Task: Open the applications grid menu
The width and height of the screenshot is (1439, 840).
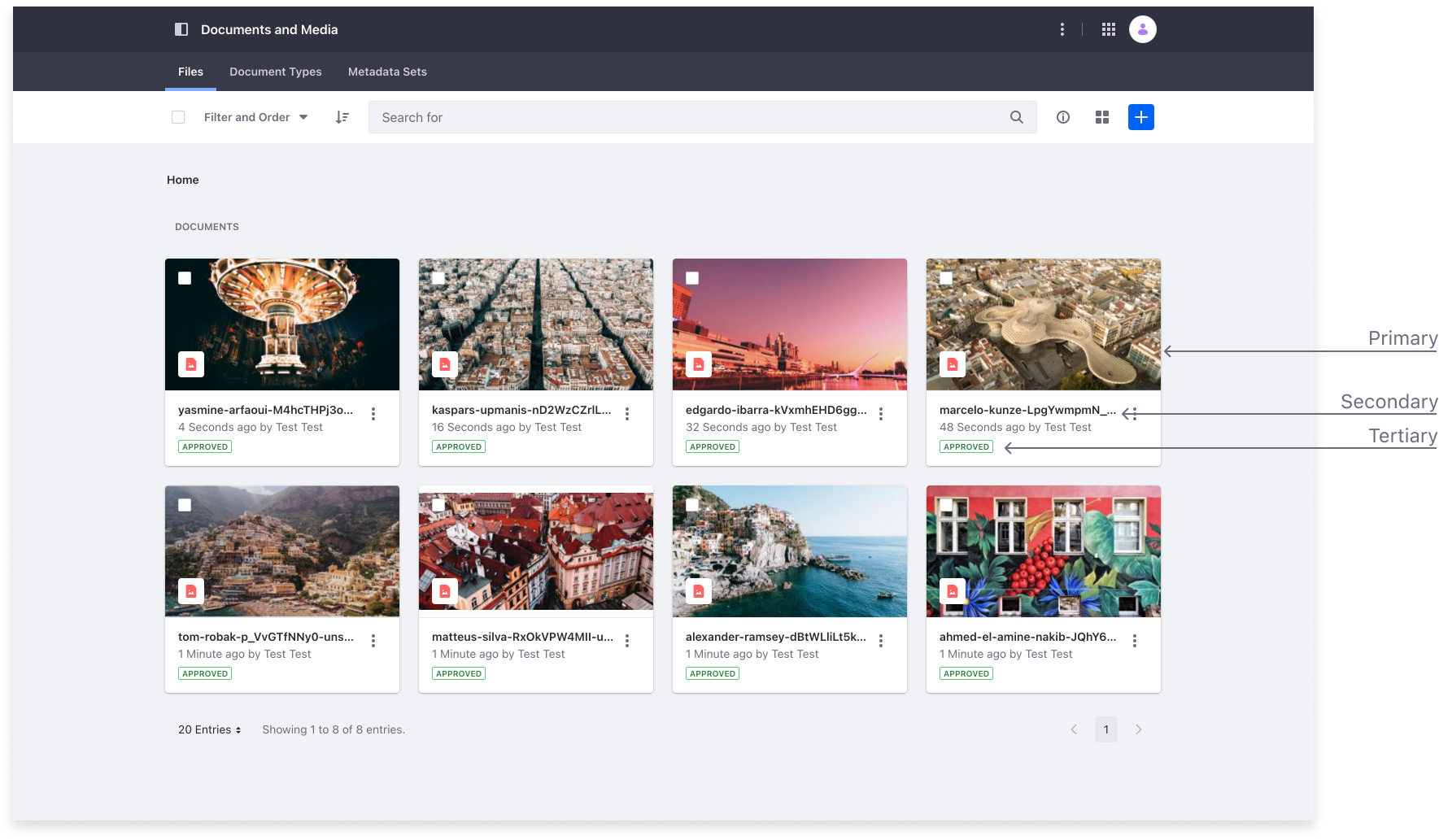Action: [1108, 29]
